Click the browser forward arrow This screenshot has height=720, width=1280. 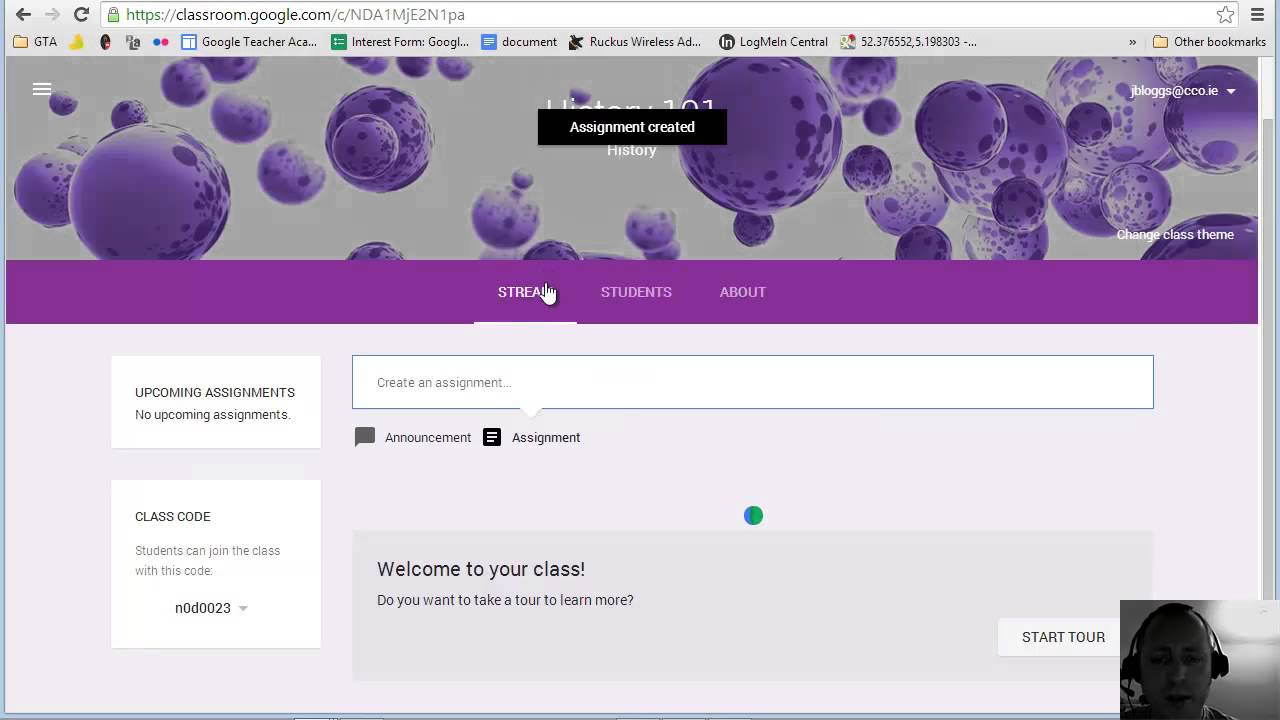click(52, 15)
